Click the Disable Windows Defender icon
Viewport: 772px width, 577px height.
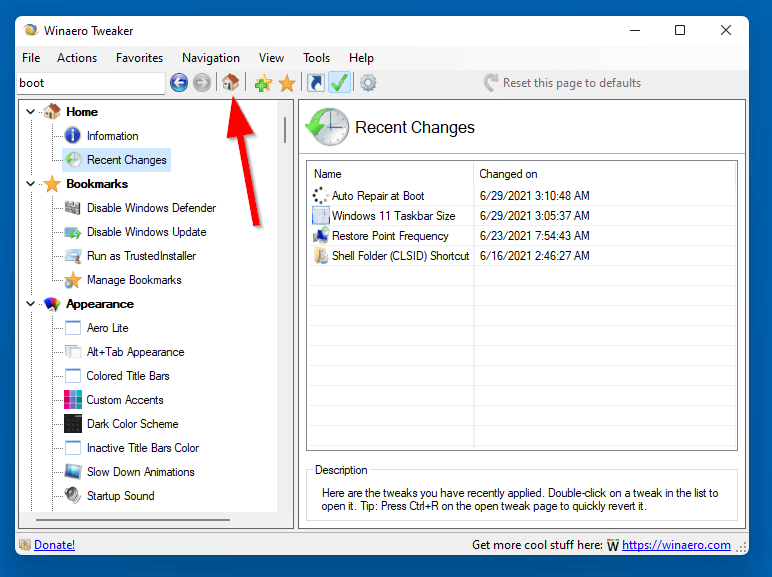[x=73, y=208]
